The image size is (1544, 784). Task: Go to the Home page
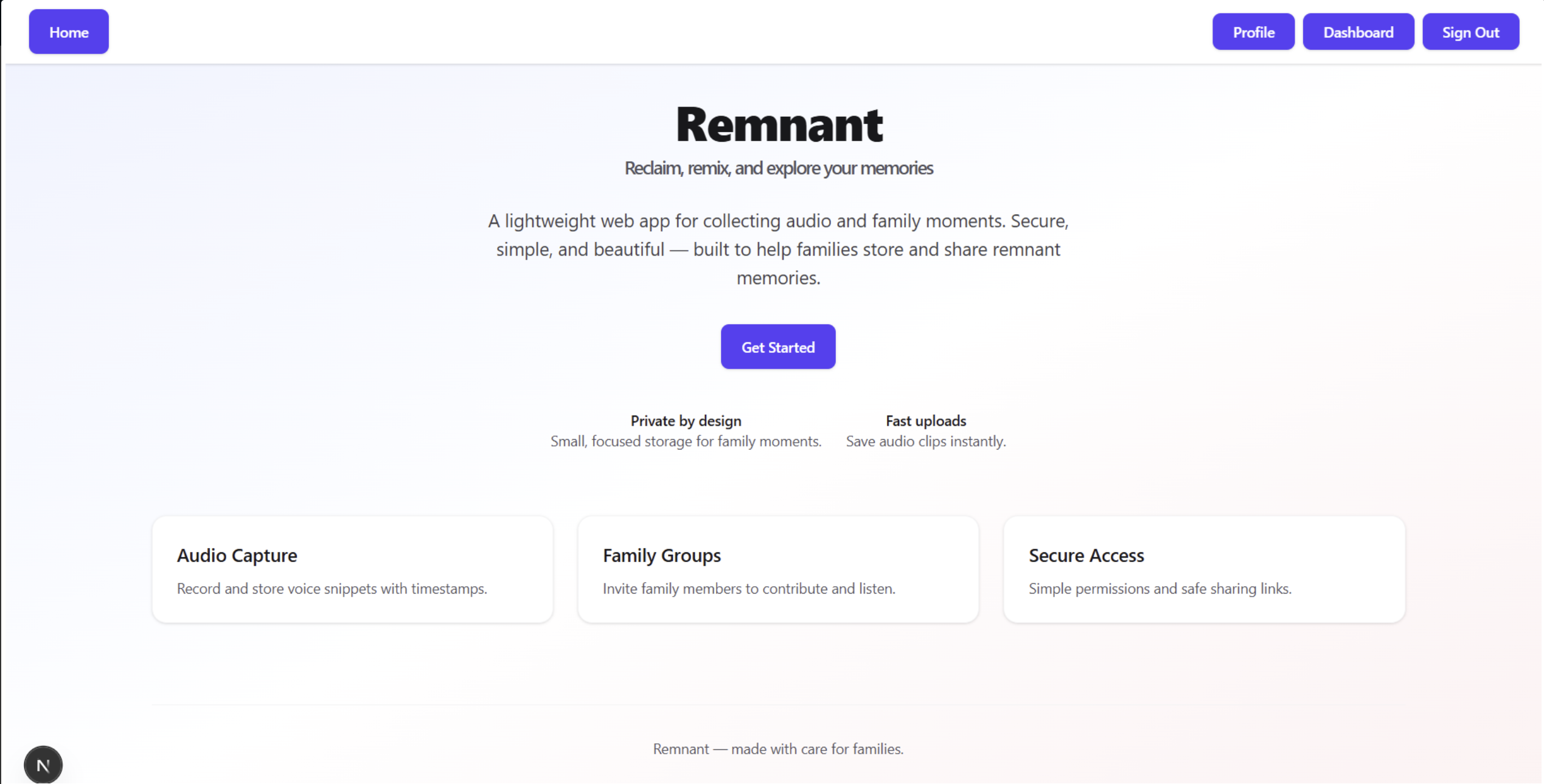point(69,32)
